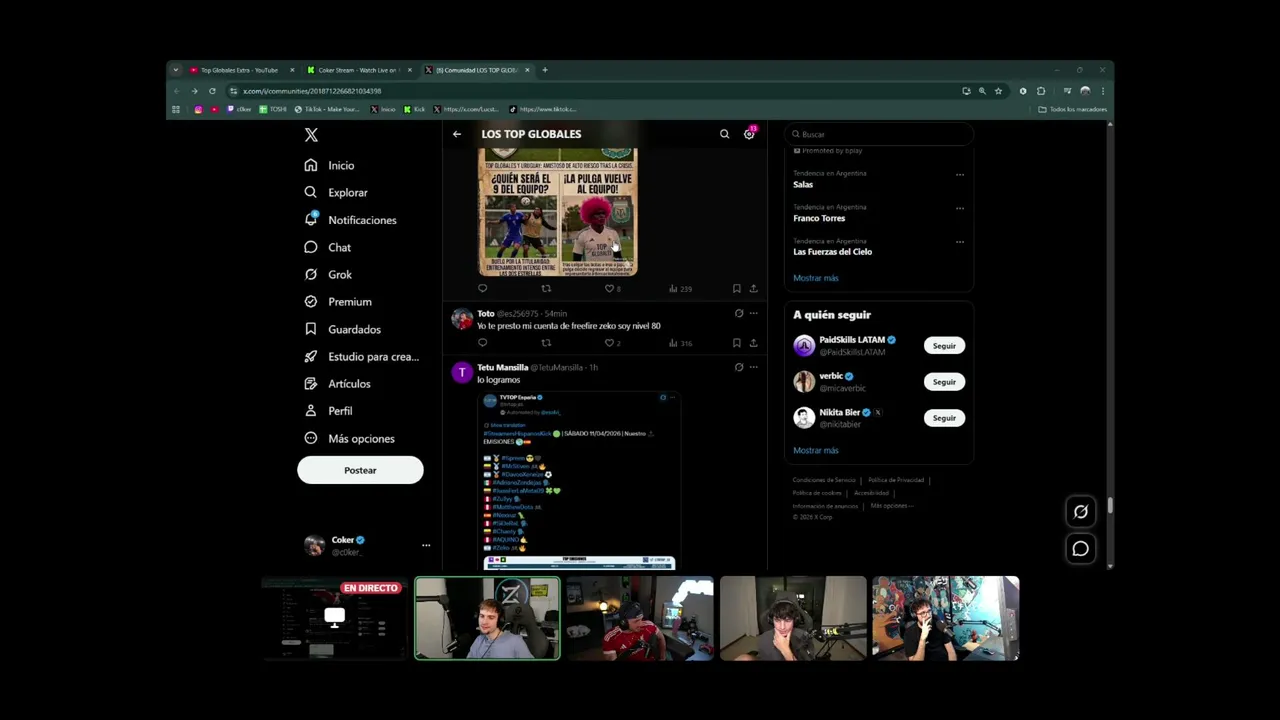Follow PaidSkills LATAM
Image resolution: width=1280 pixels, height=720 pixels.
click(944, 346)
